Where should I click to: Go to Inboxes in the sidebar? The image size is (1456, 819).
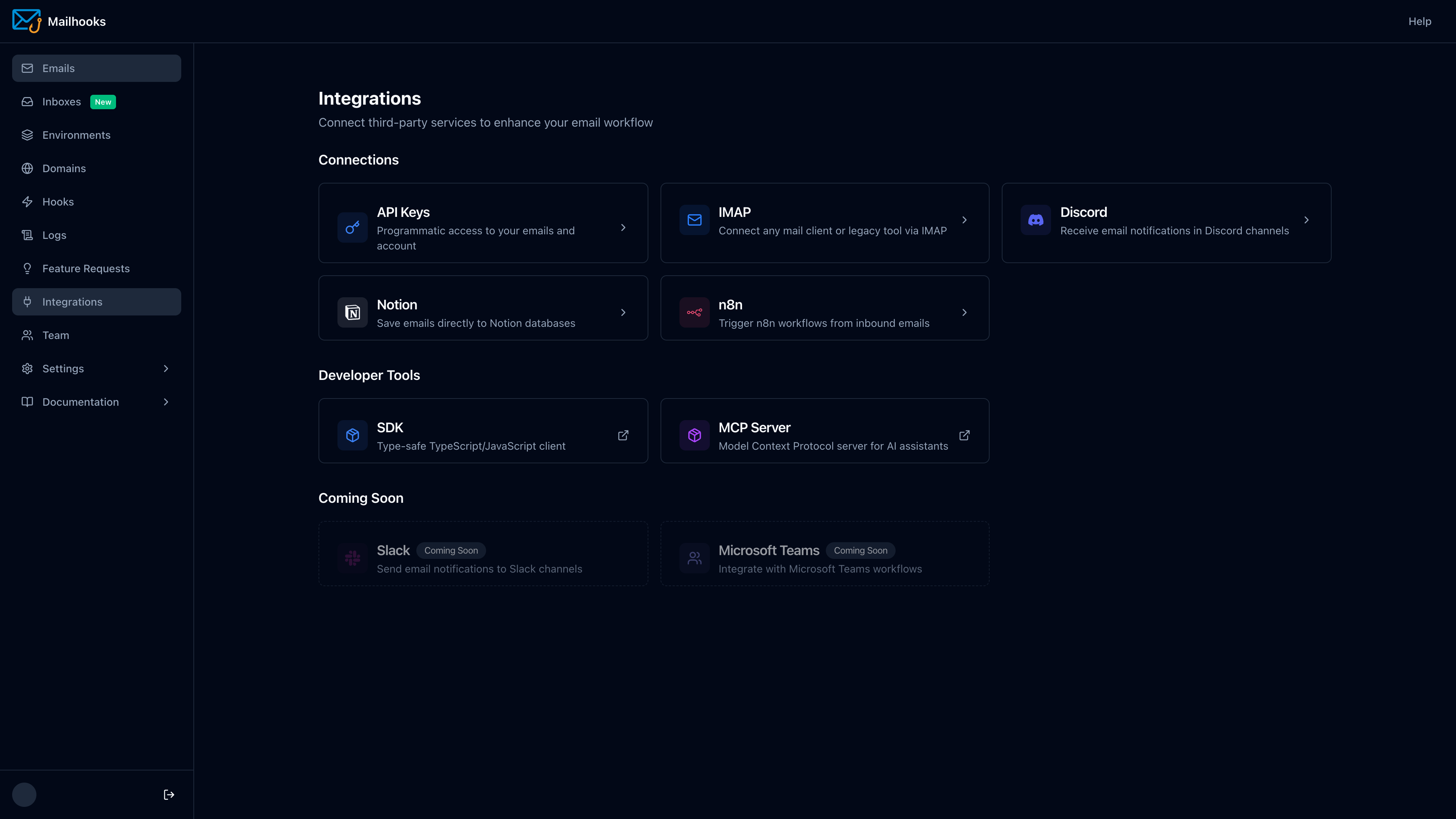[97, 102]
